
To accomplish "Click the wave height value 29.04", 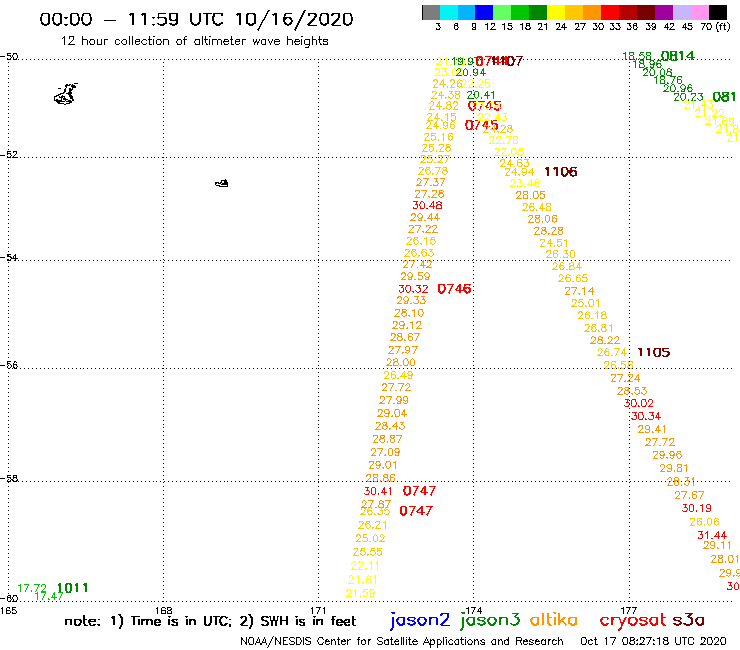I will point(392,414).
